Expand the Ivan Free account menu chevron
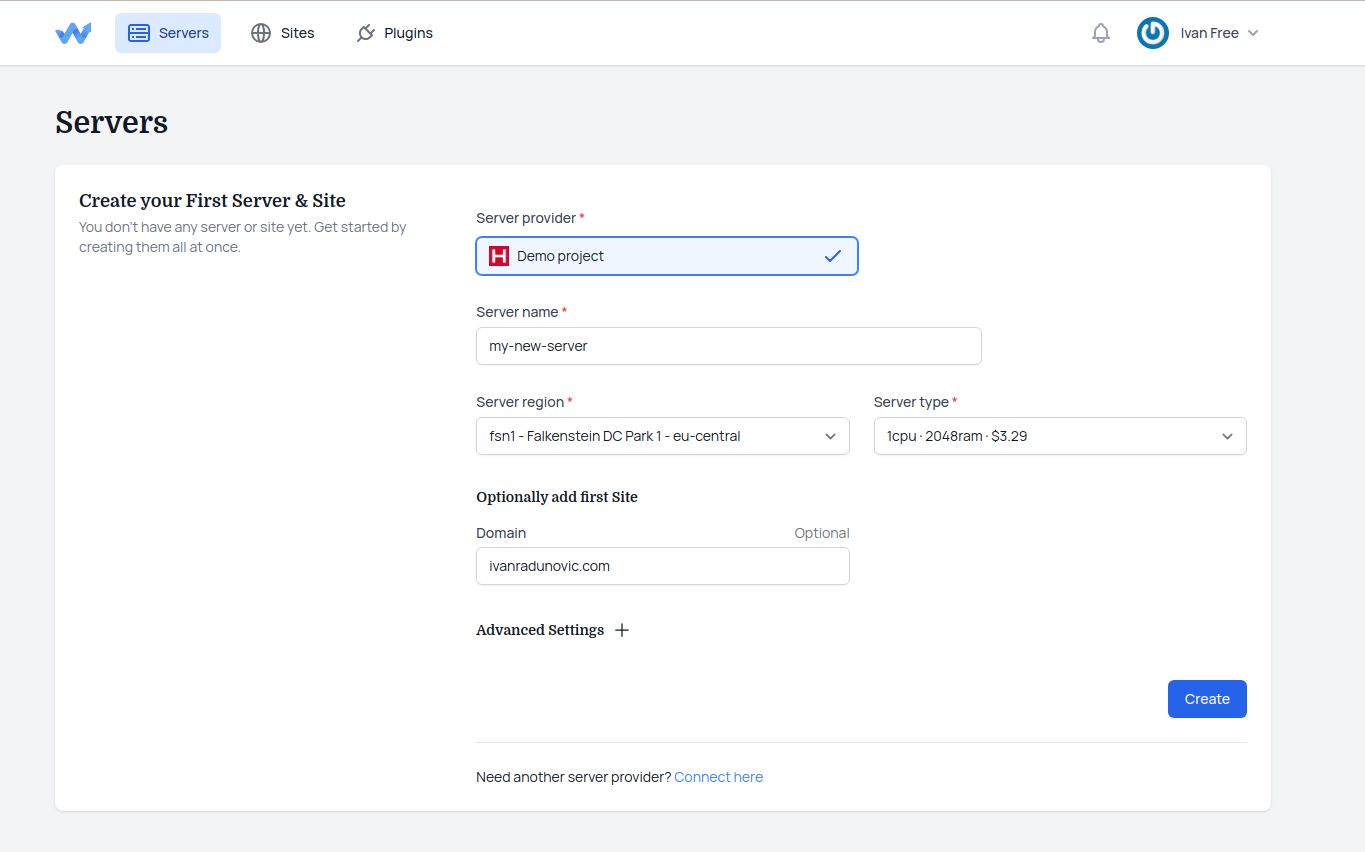 [x=1253, y=33]
